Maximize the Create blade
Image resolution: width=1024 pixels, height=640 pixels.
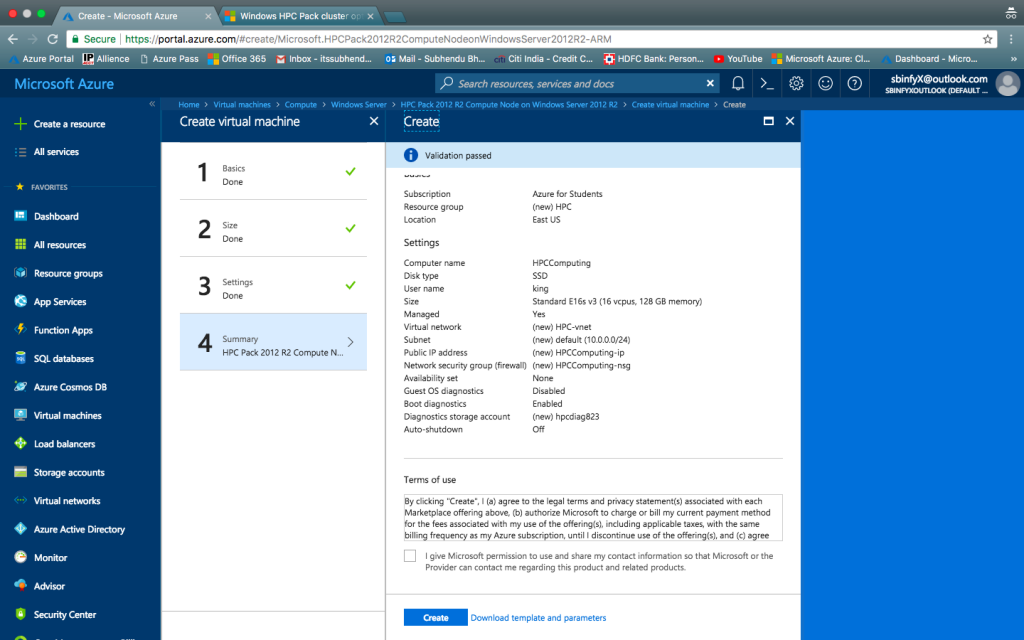click(x=769, y=121)
